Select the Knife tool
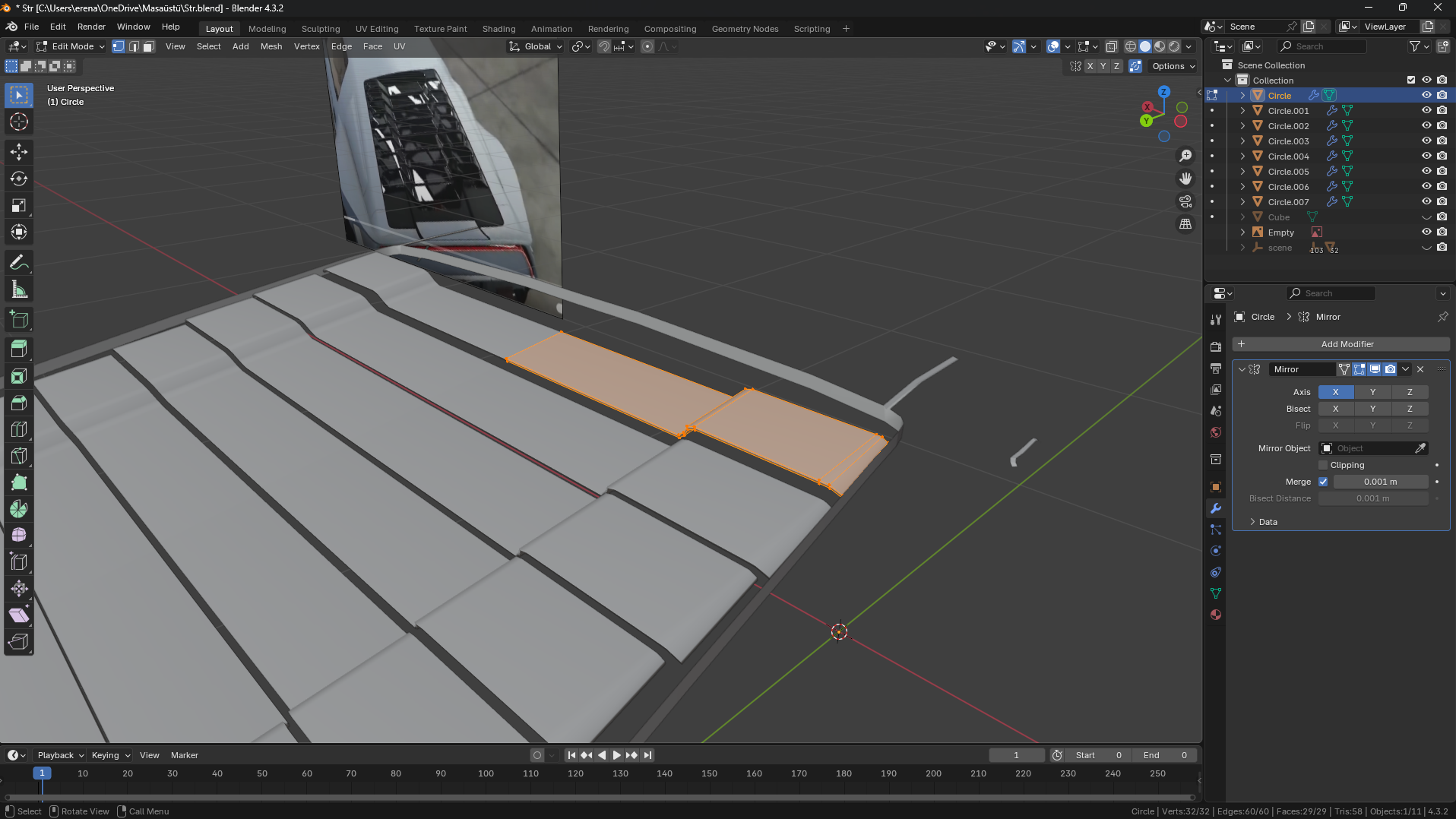 (19, 456)
